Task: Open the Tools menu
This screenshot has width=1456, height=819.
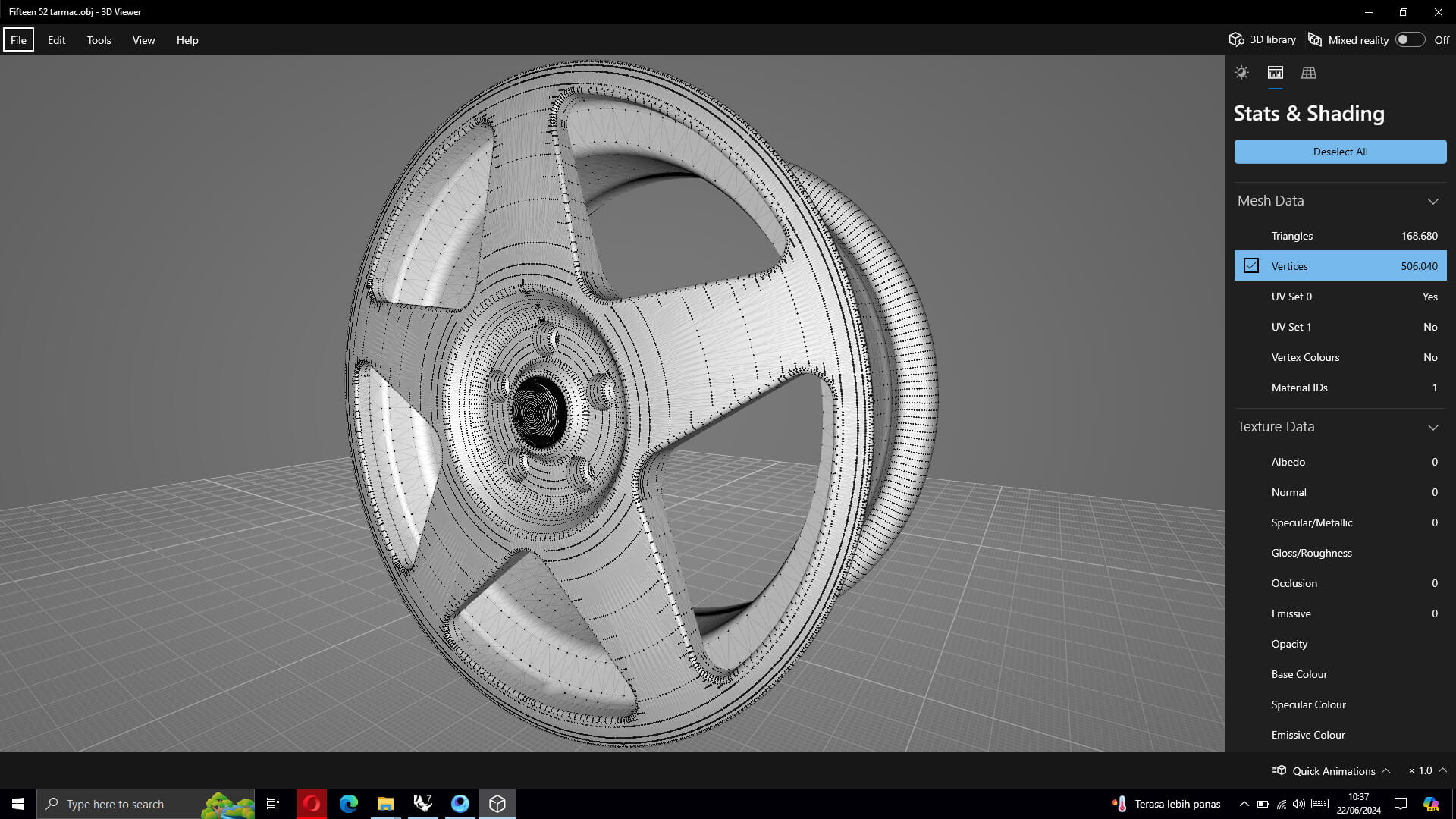Action: click(x=99, y=40)
